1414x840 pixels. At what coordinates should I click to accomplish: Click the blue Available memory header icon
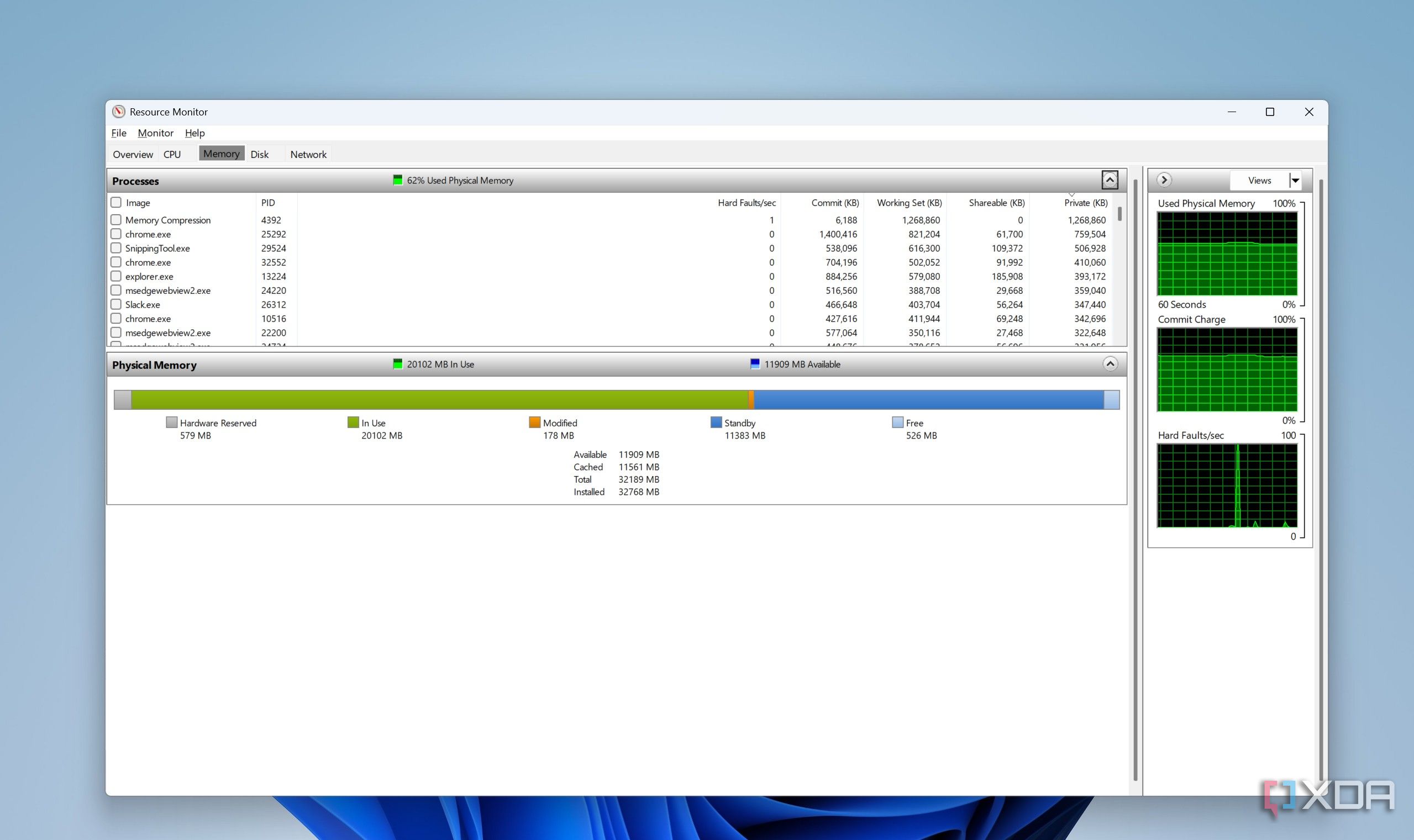(755, 364)
